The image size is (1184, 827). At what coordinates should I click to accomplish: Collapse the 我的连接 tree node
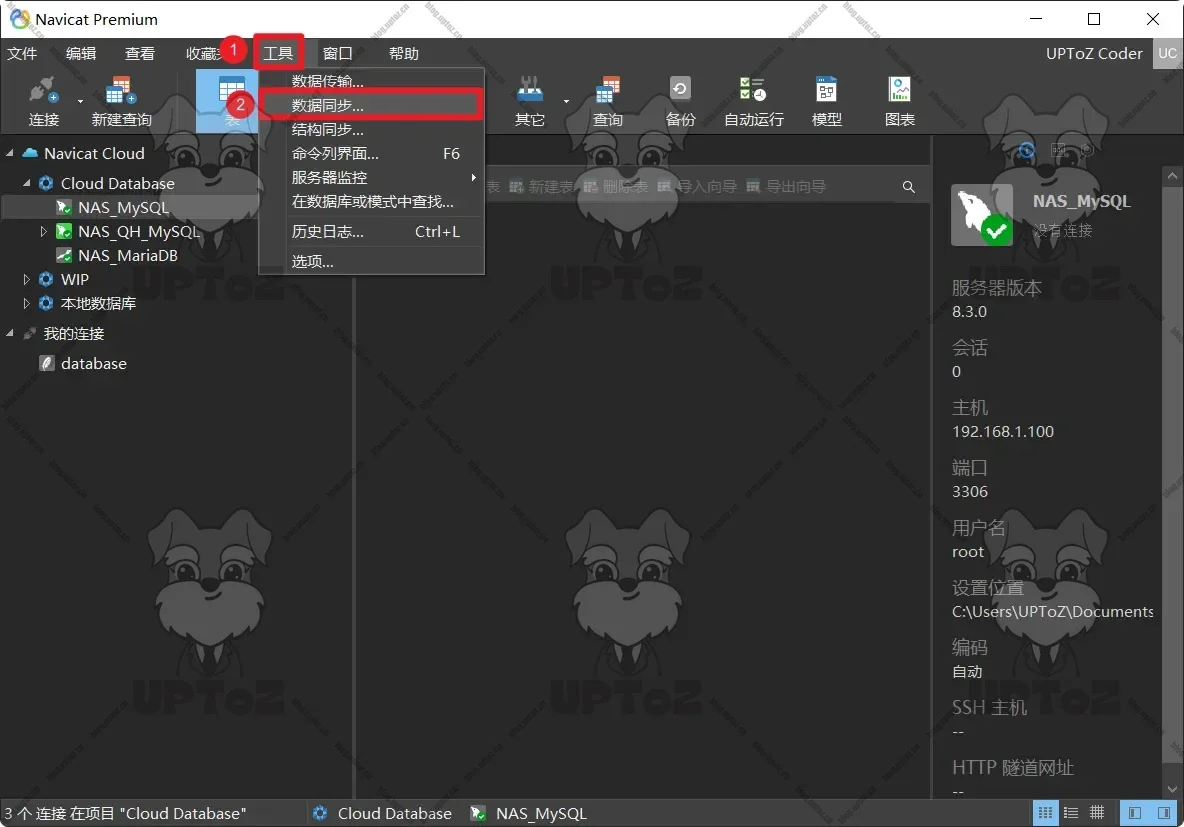(10, 333)
